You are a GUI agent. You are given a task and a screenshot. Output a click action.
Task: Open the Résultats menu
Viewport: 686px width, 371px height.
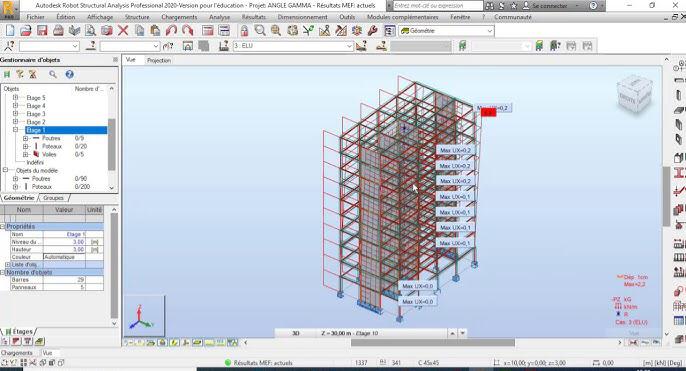point(254,17)
